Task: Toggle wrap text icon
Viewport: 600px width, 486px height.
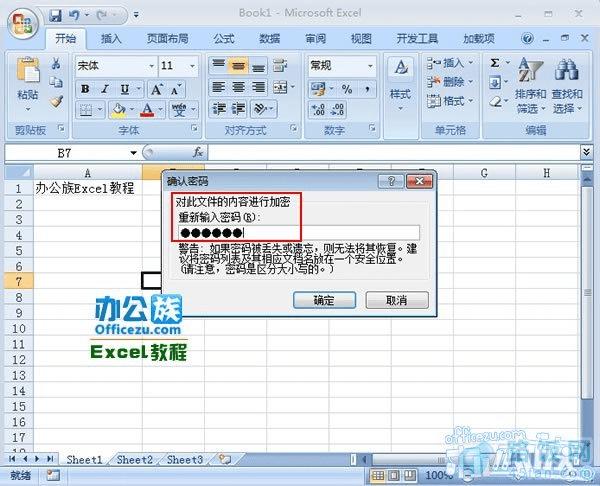Action: [280, 65]
